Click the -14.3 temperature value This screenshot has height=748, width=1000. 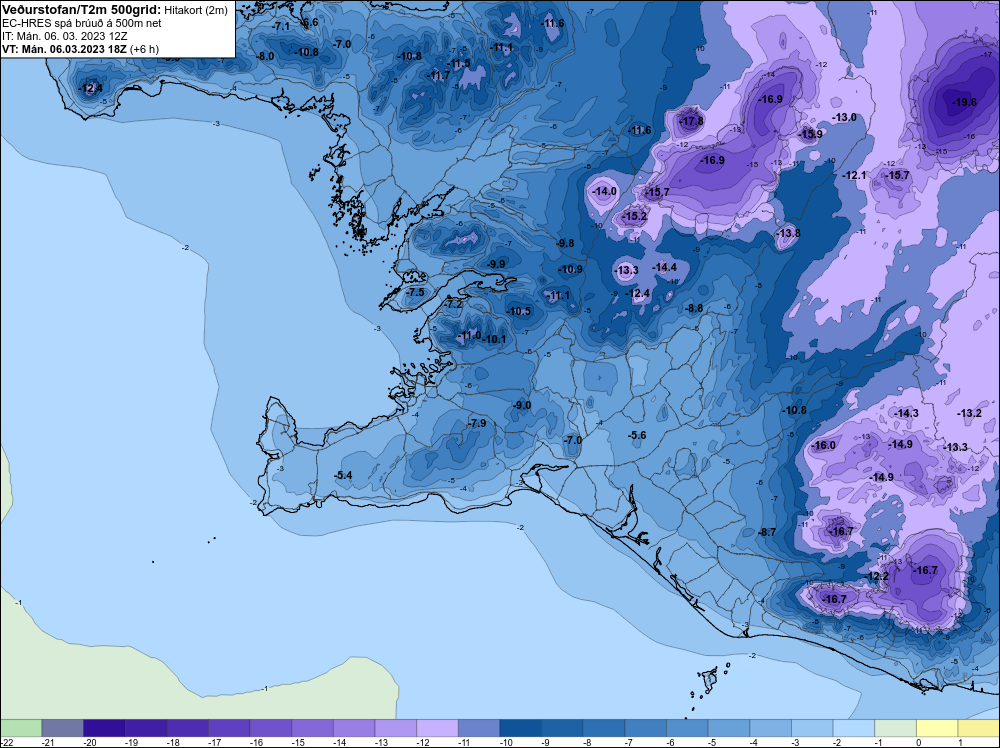tap(906, 413)
